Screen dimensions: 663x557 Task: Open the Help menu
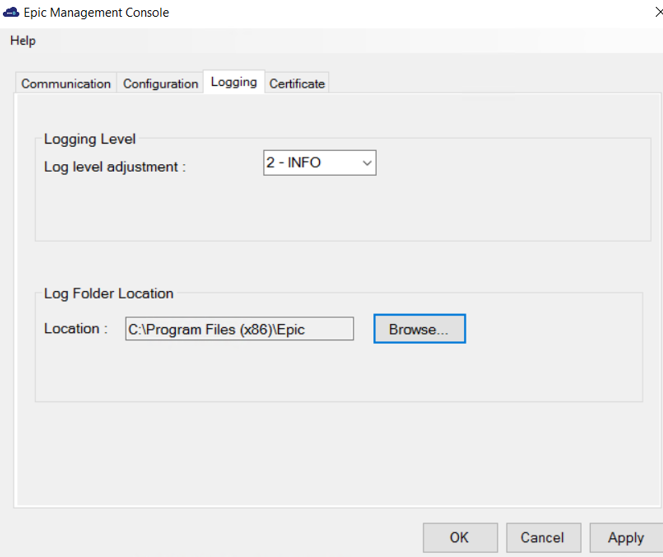pyautogui.click(x=23, y=41)
